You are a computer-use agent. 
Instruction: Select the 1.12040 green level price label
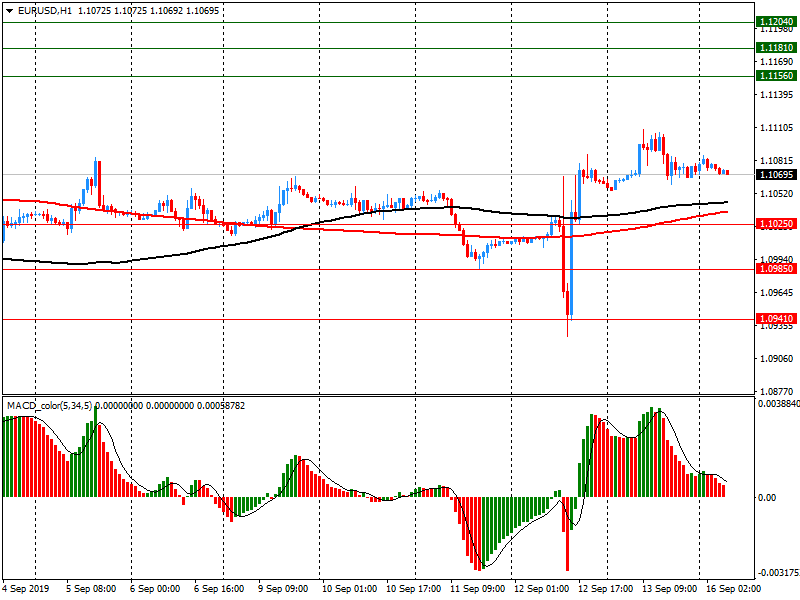tap(776, 21)
